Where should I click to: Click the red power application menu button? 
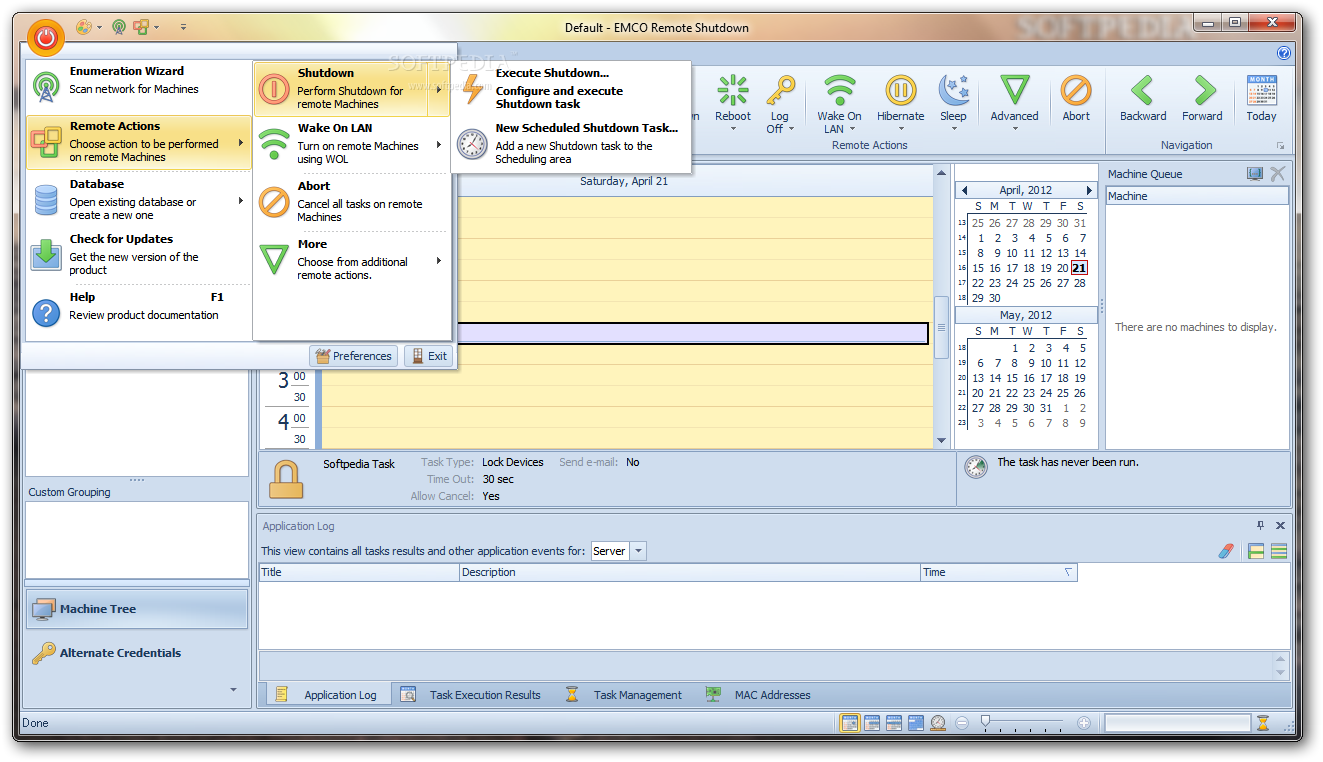click(46, 38)
